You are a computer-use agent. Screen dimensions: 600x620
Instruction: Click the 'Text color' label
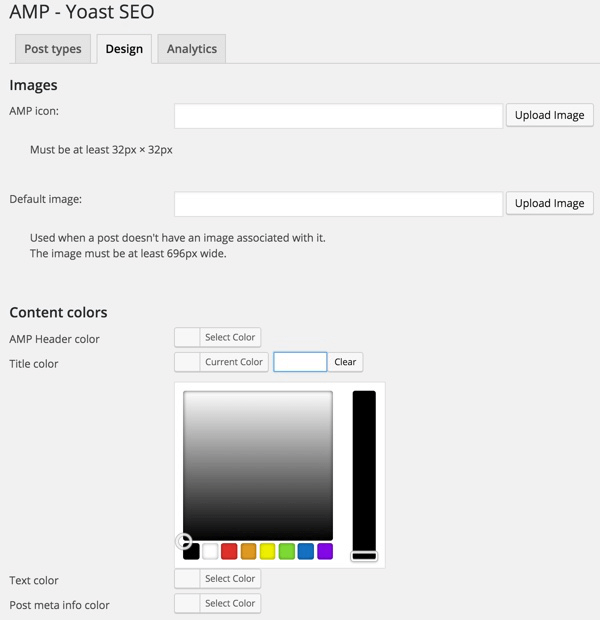(34, 580)
